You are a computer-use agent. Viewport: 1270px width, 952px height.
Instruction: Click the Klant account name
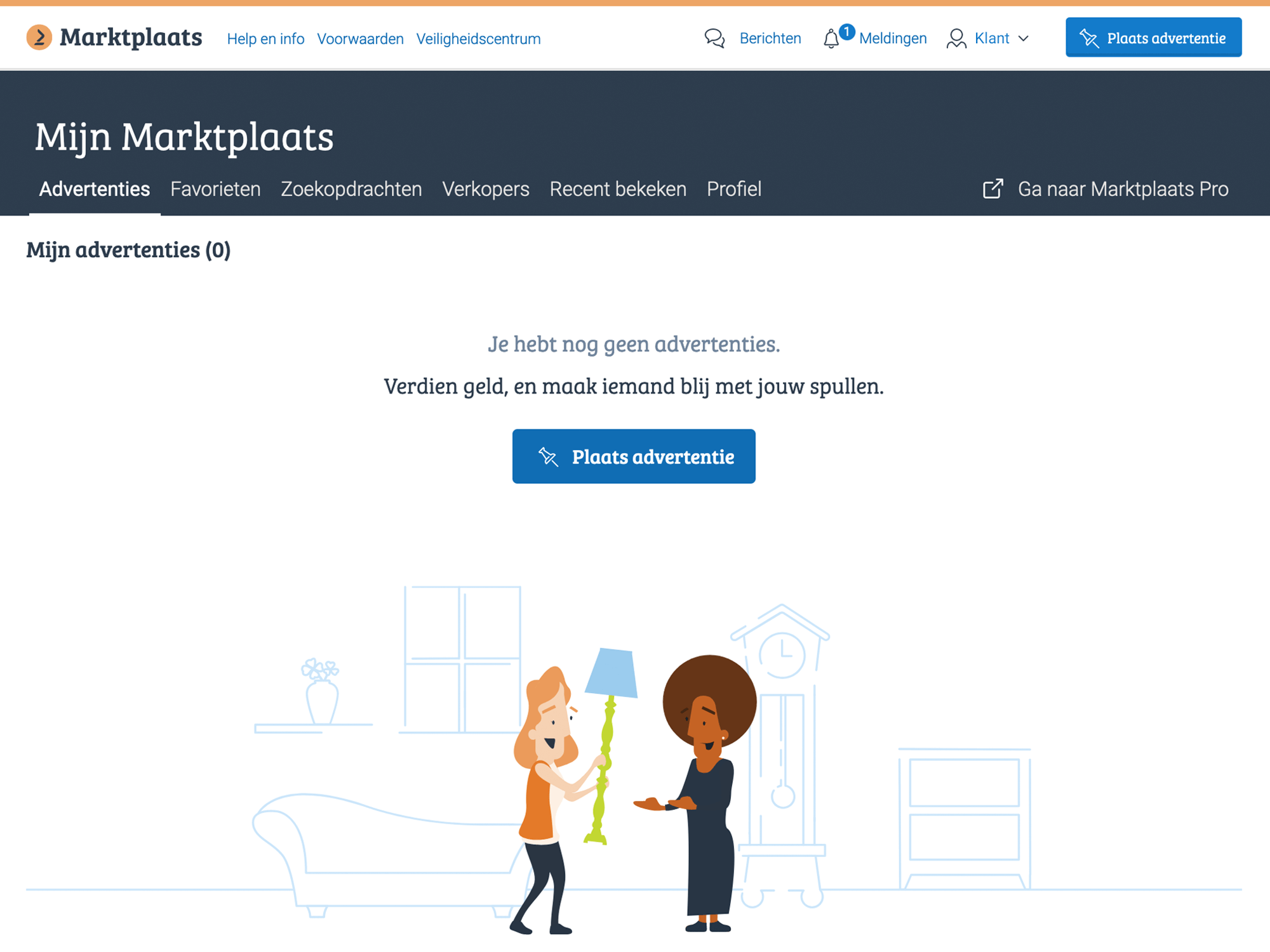[x=992, y=39]
